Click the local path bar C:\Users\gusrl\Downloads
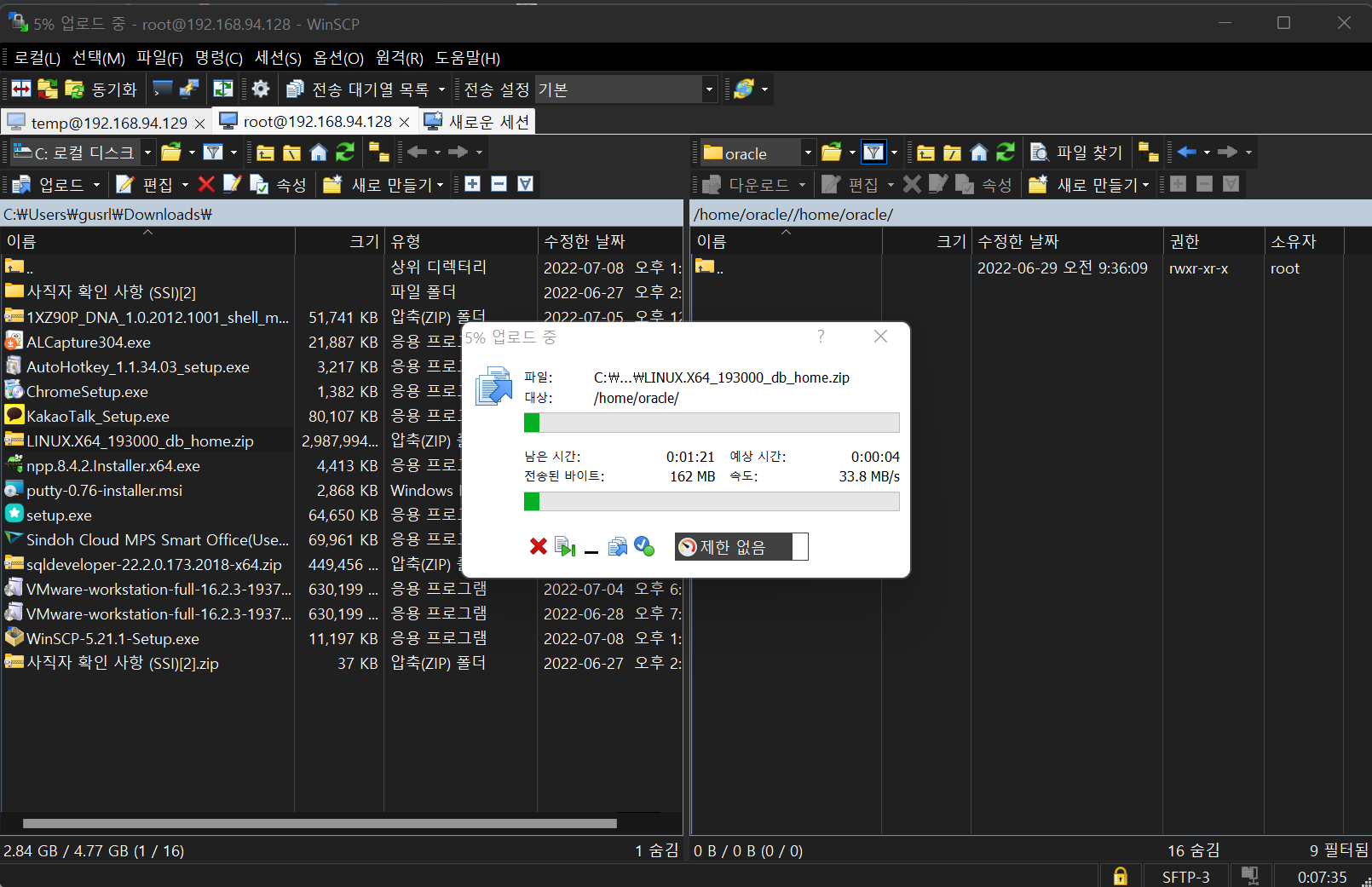This screenshot has width=1372, height=887. pos(341,214)
